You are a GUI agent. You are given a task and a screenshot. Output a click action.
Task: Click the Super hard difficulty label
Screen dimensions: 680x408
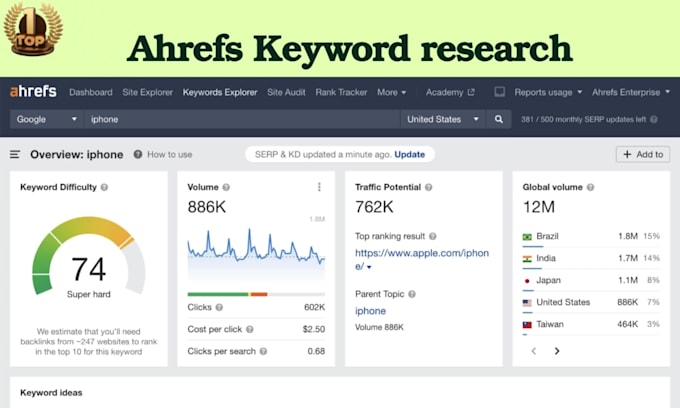point(88,294)
